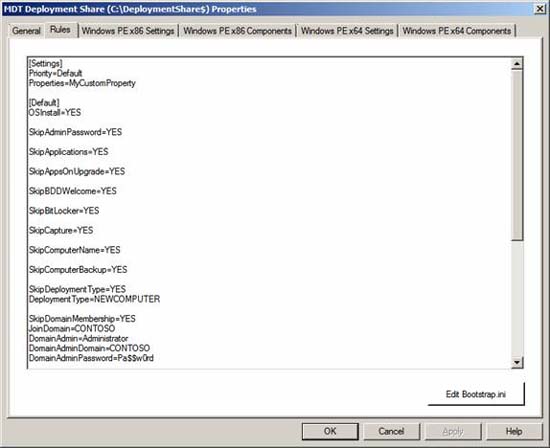Click the vertical scrollbar thumb
550x448 pixels.
[517, 155]
